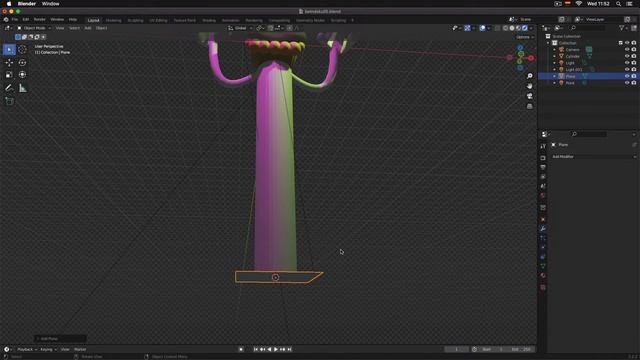Jump to the animation start frame
640x360 pixels.
coord(256,349)
